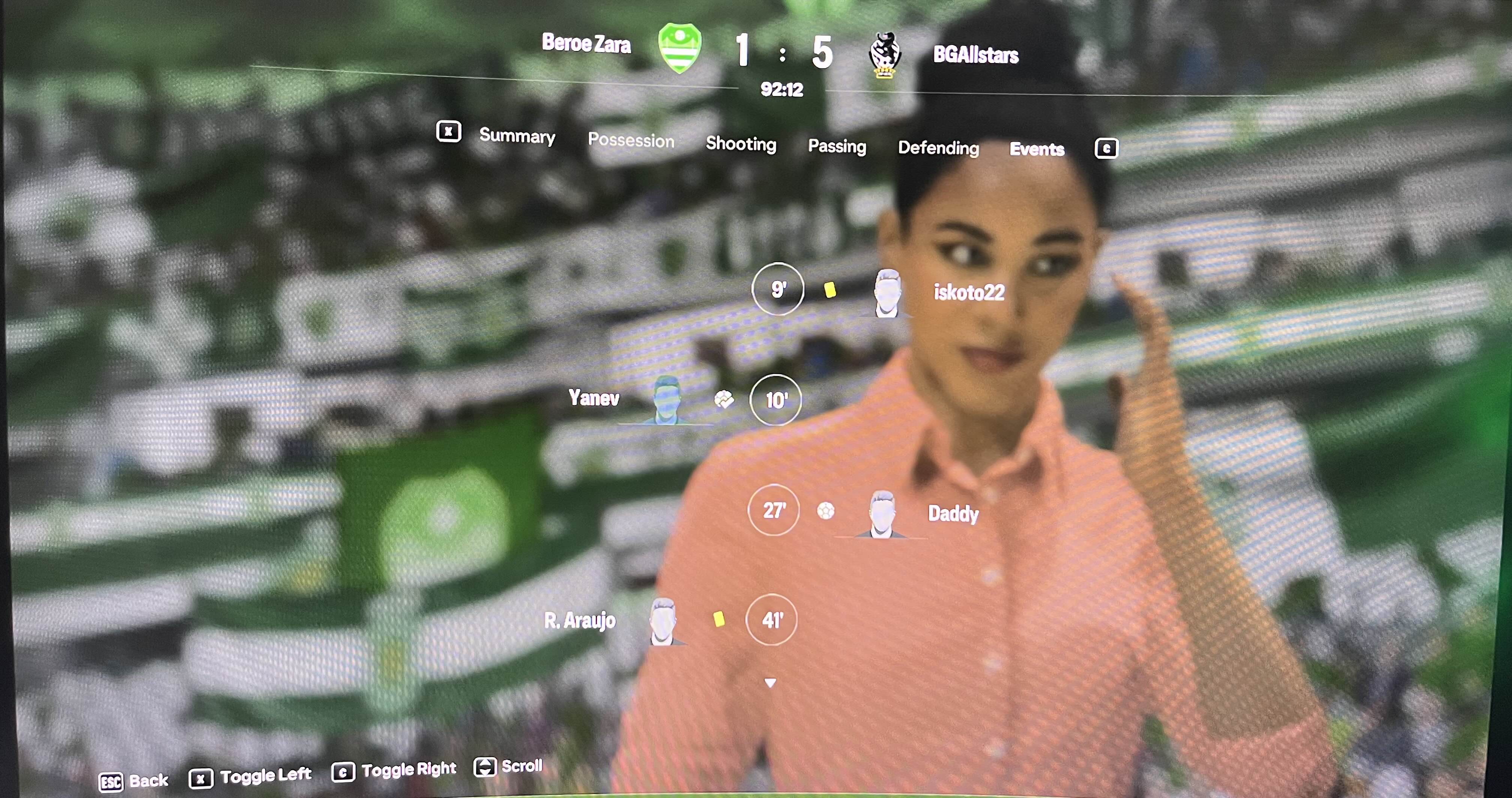Screen dimensions: 1512x798
Task: Select the 10' event minute circle
Action: click(x=776, y=400)
